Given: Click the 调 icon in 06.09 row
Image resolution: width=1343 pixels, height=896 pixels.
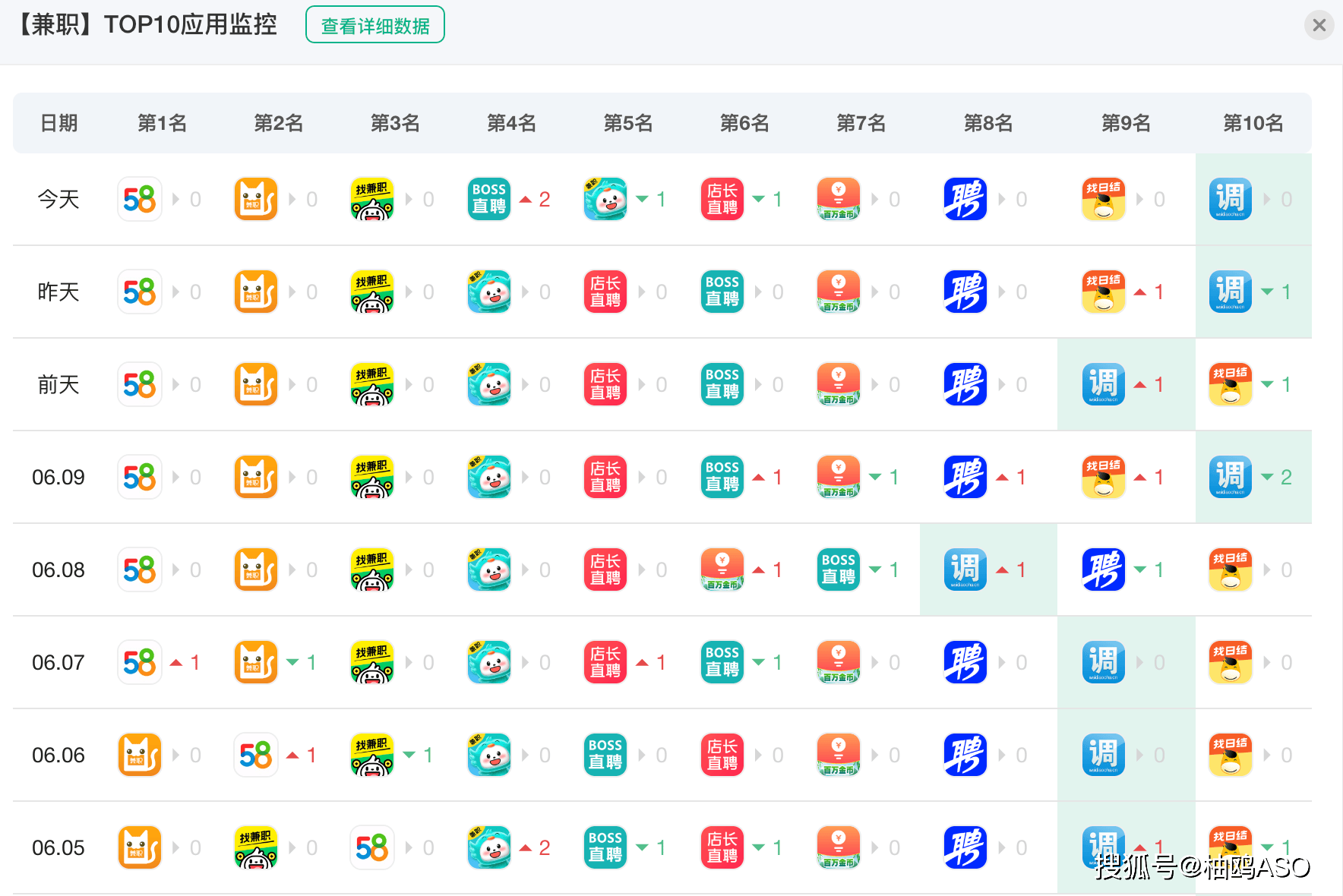Looking at the screenshot, I should tap(1231, 477).
